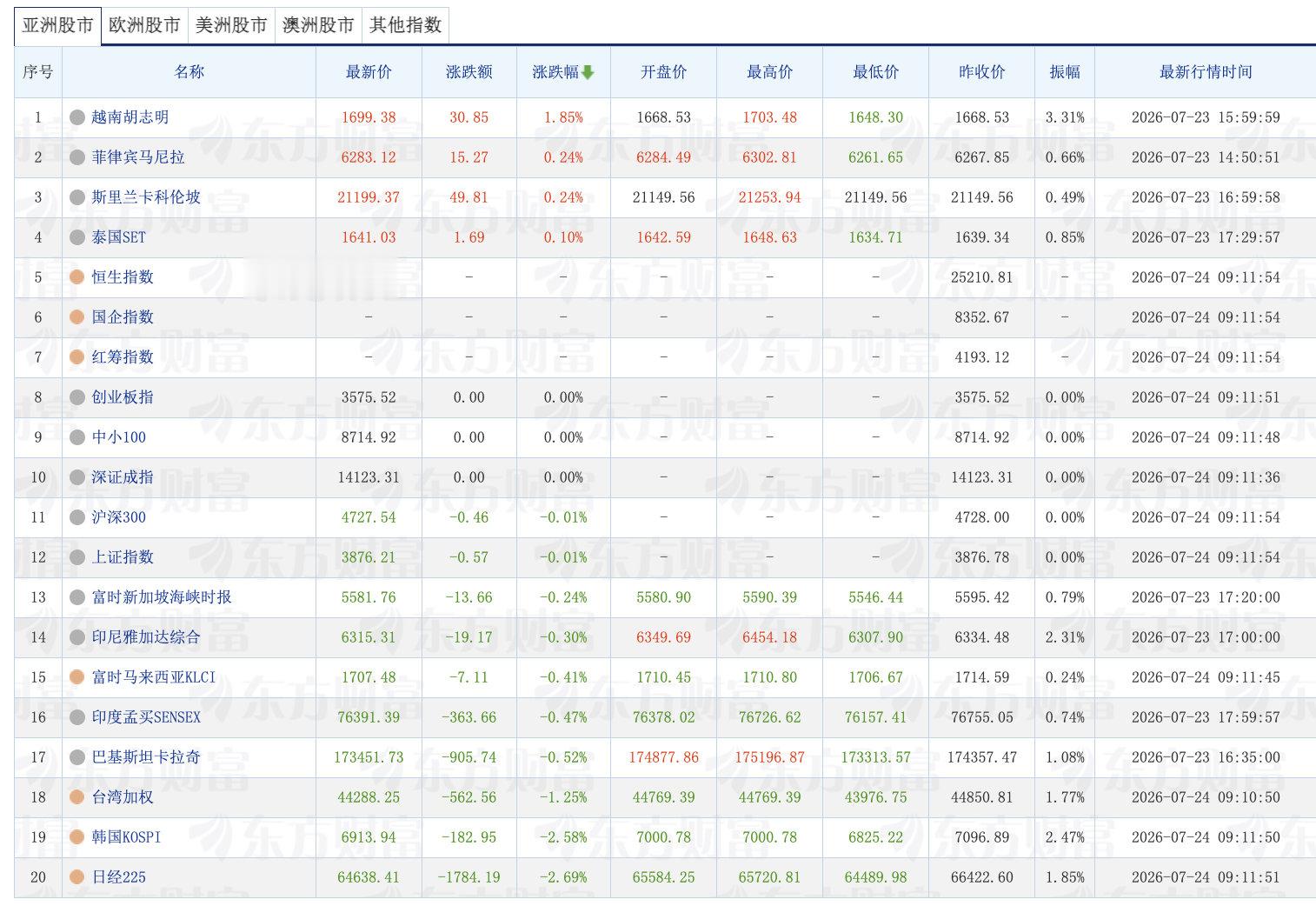Switch to the 欧洲股市 tab
The height and width of the screenshot is (906, 1316).
click(144, 25)
